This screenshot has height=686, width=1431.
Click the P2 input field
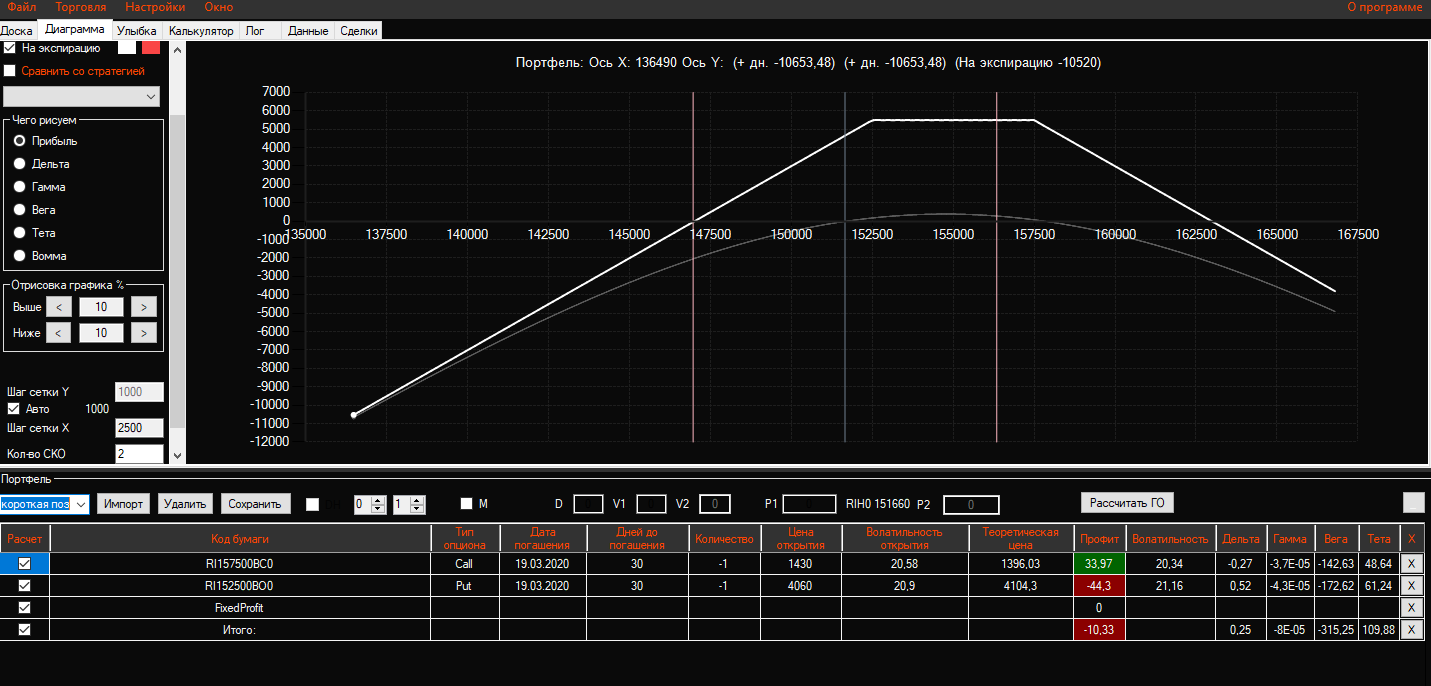point(971,505)
